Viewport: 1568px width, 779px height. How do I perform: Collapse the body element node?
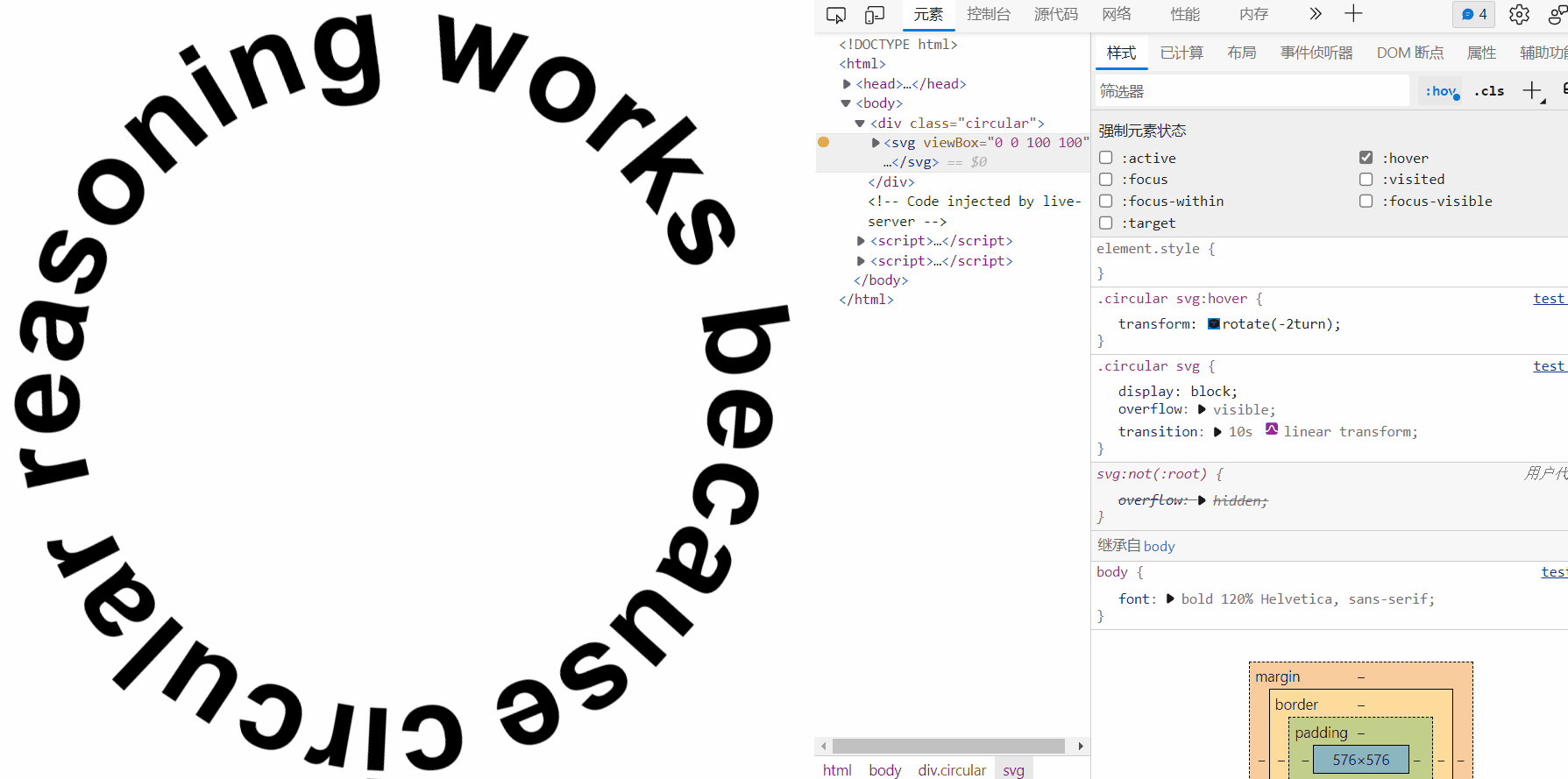click(x=846, y=103)
